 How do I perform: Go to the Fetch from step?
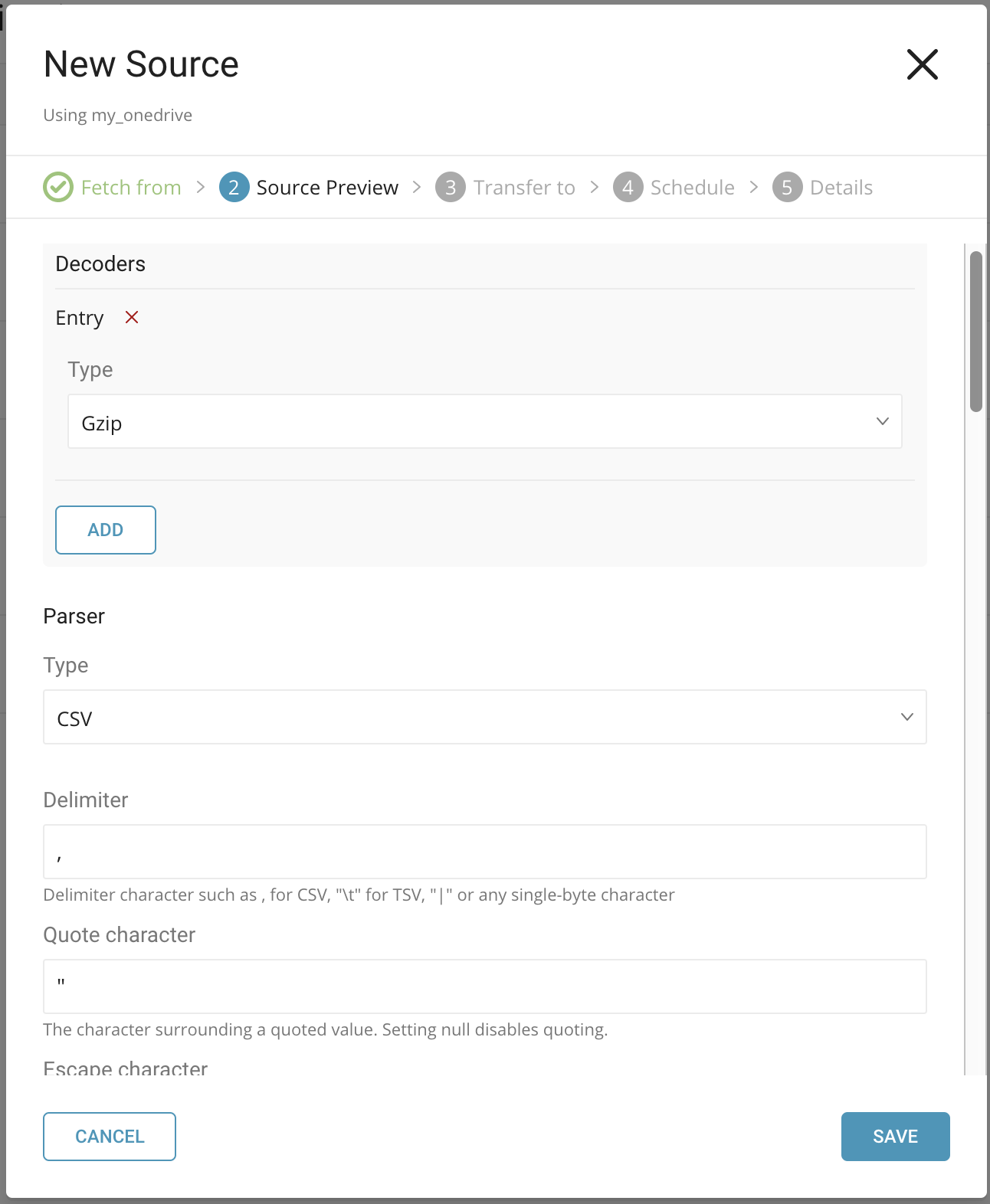[x=131, y=188]
